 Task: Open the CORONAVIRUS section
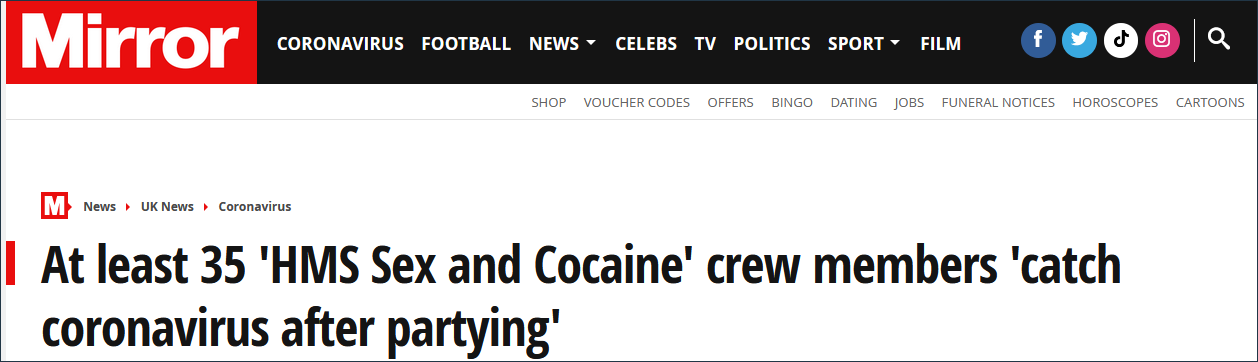click(340, 44)
